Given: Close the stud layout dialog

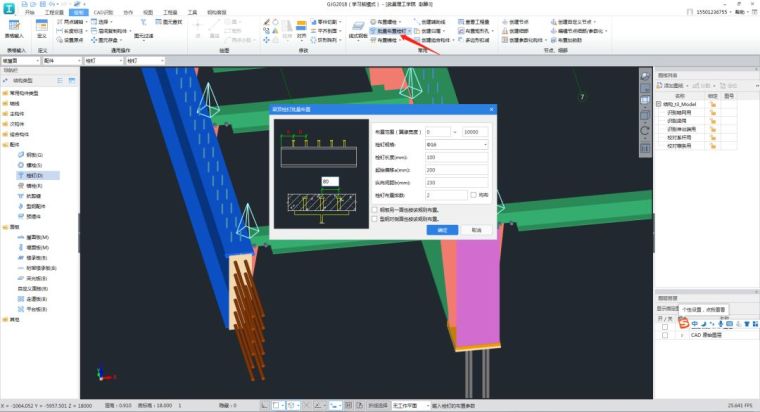Looking at the screenshot, I should pyautogui.click(x=490, y=108).
